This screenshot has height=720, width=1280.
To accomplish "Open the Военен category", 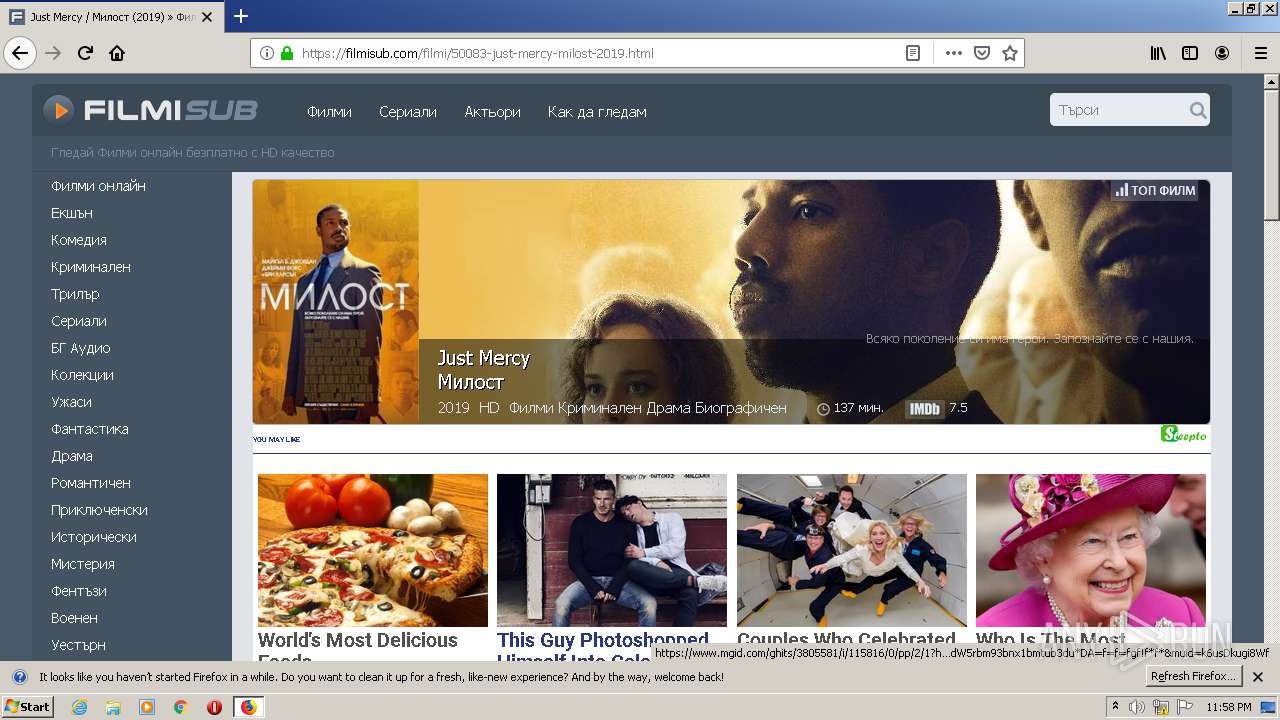I will (74, 618).
